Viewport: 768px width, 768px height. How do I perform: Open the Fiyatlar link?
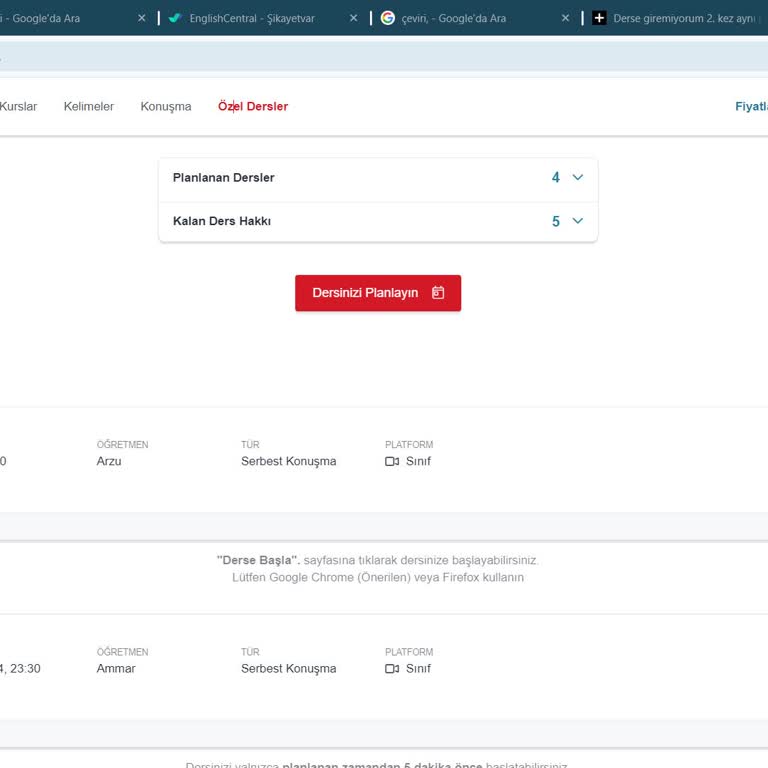pos(751,106)
